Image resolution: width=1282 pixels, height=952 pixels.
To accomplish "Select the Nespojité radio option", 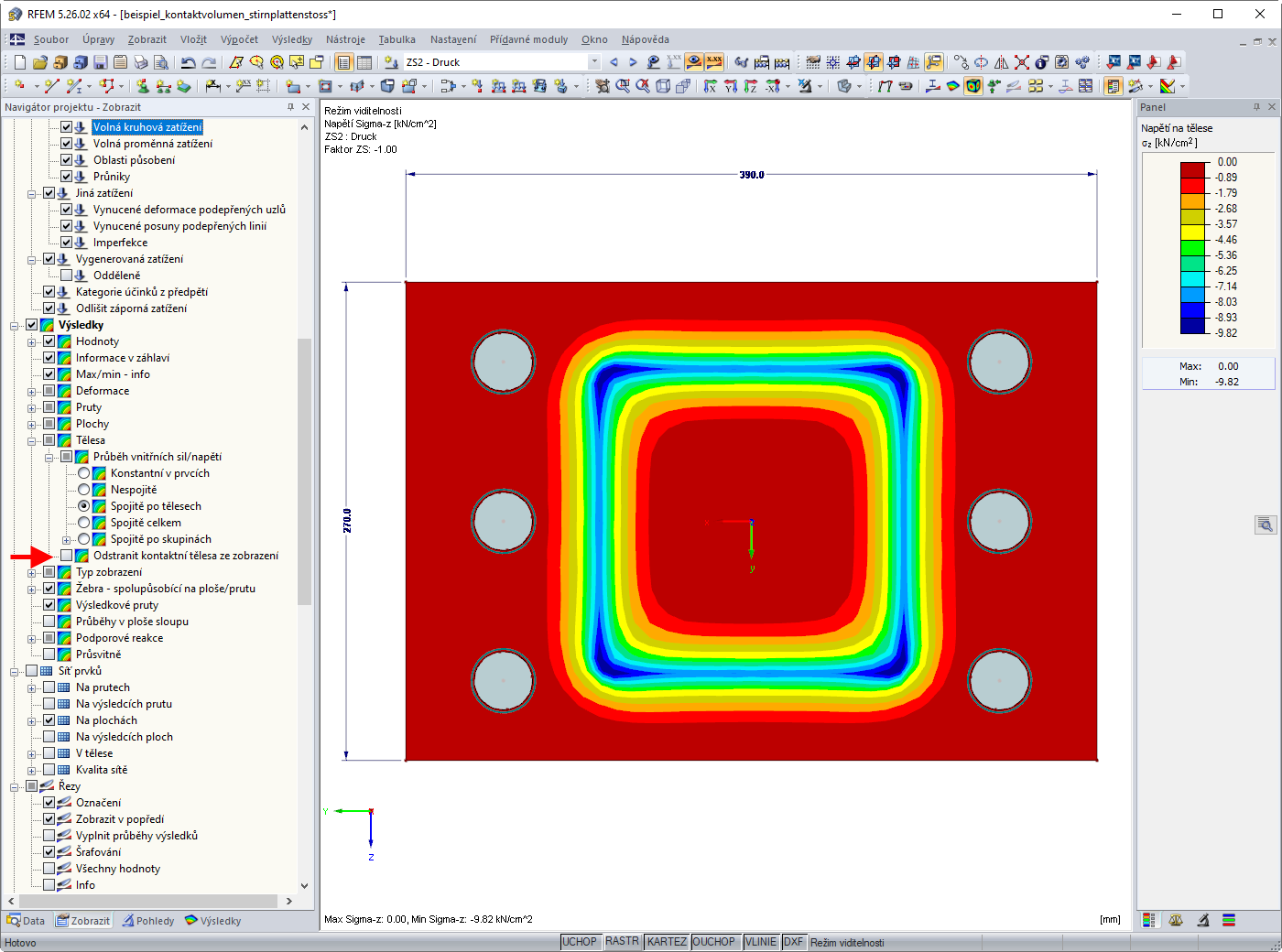I will (x=84, y=490).
